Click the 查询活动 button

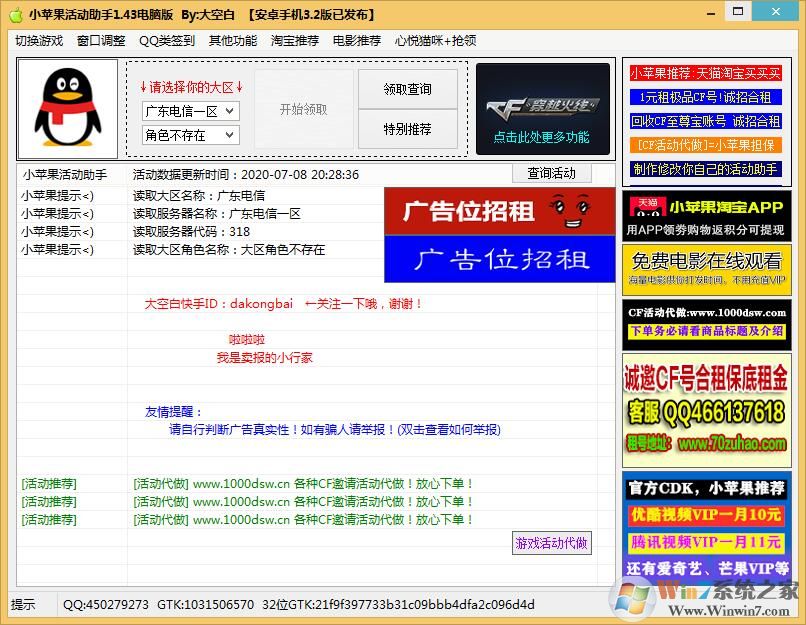pos(553,172)
